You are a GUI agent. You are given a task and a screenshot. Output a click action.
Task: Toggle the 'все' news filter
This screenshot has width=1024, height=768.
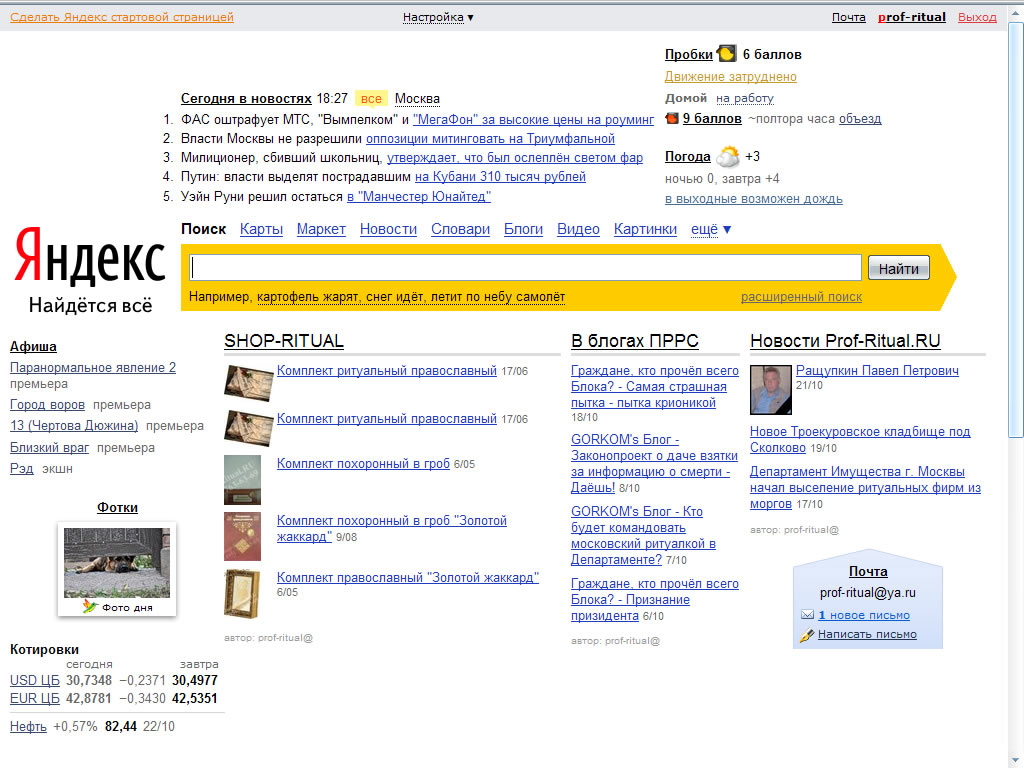coord(371,98)
